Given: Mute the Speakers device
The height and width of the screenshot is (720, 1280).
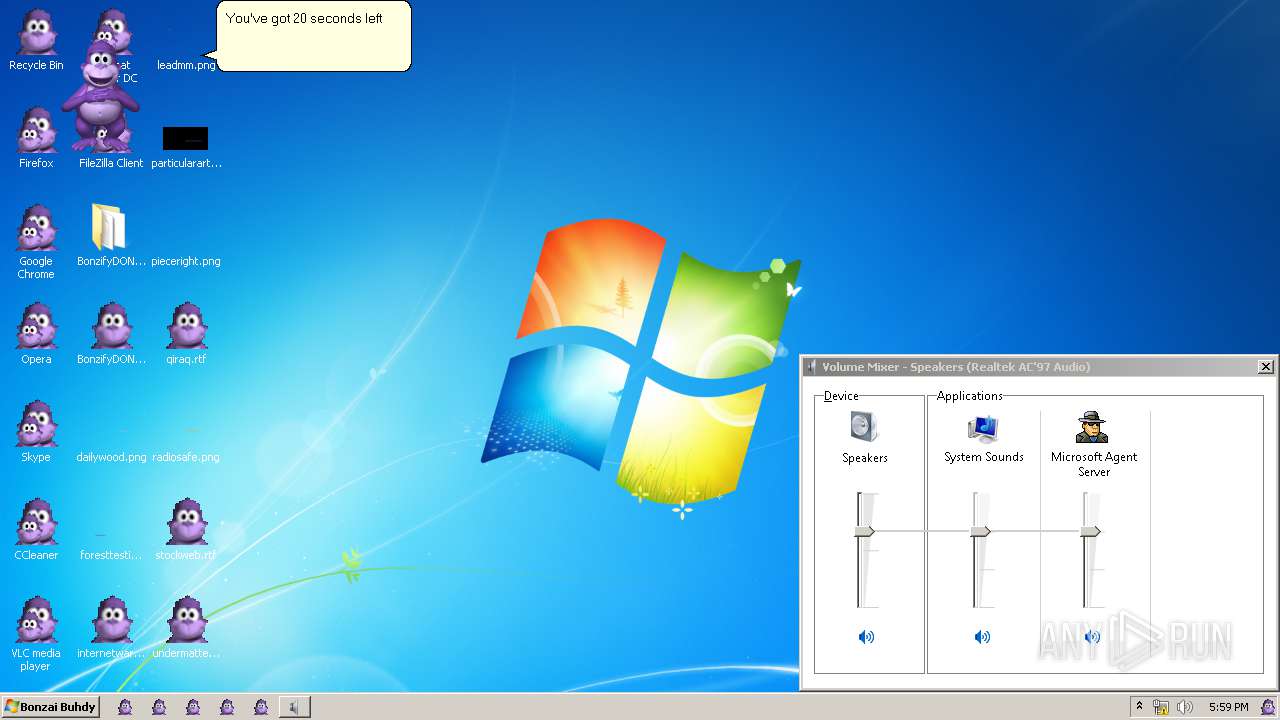Looking at the screenshot, I should (866, 637).
